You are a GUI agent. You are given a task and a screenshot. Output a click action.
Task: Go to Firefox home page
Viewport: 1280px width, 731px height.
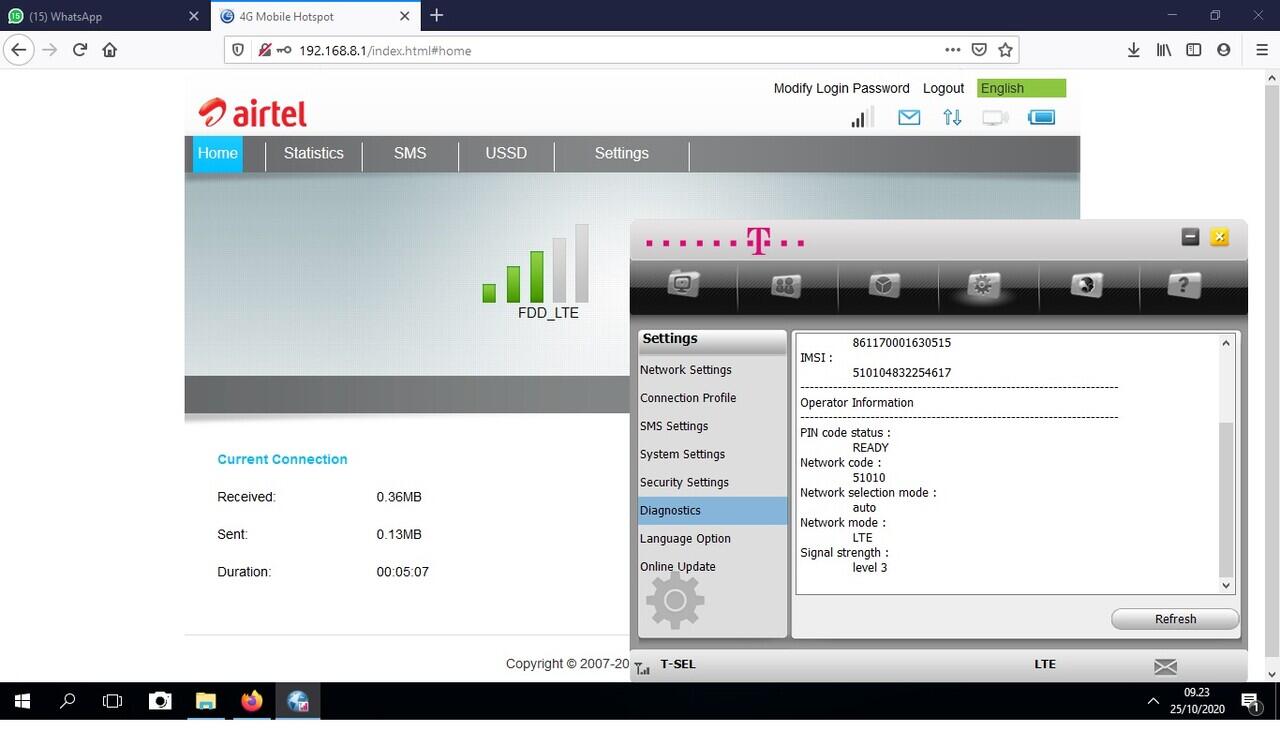(110, 50)
